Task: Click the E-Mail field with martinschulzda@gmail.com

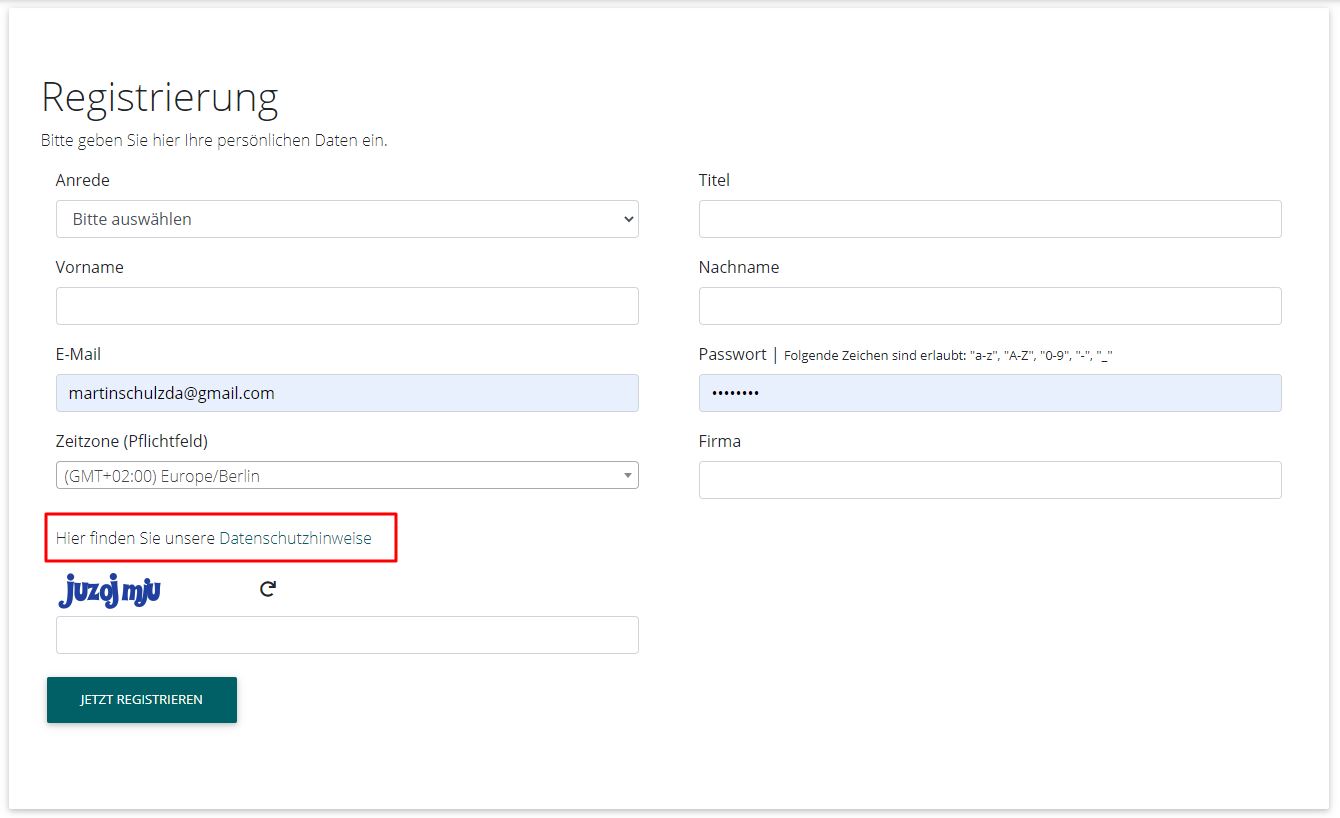Action: 346,393
